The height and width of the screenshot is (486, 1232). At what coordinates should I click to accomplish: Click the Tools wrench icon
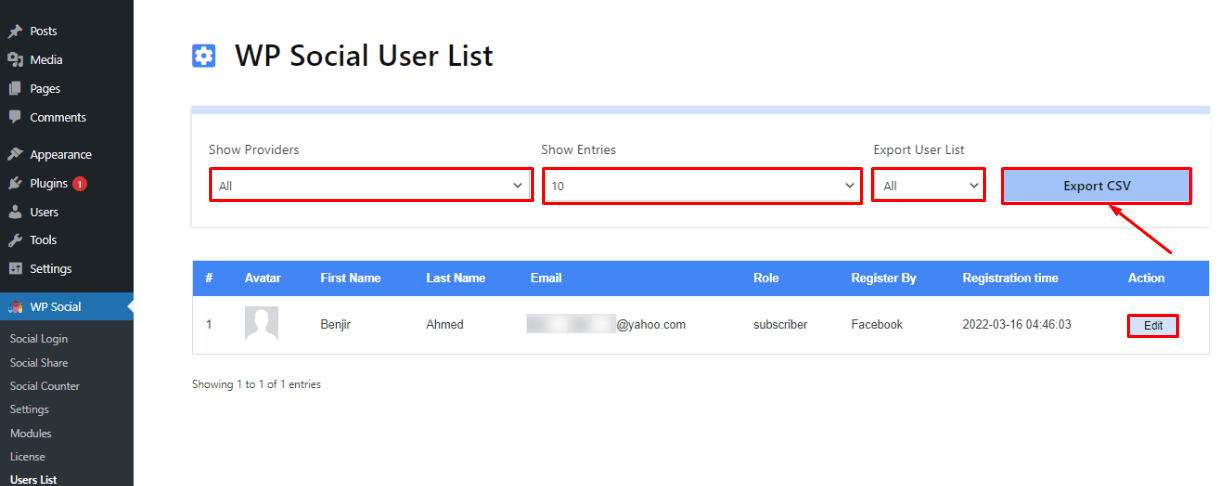pos(15,240)
